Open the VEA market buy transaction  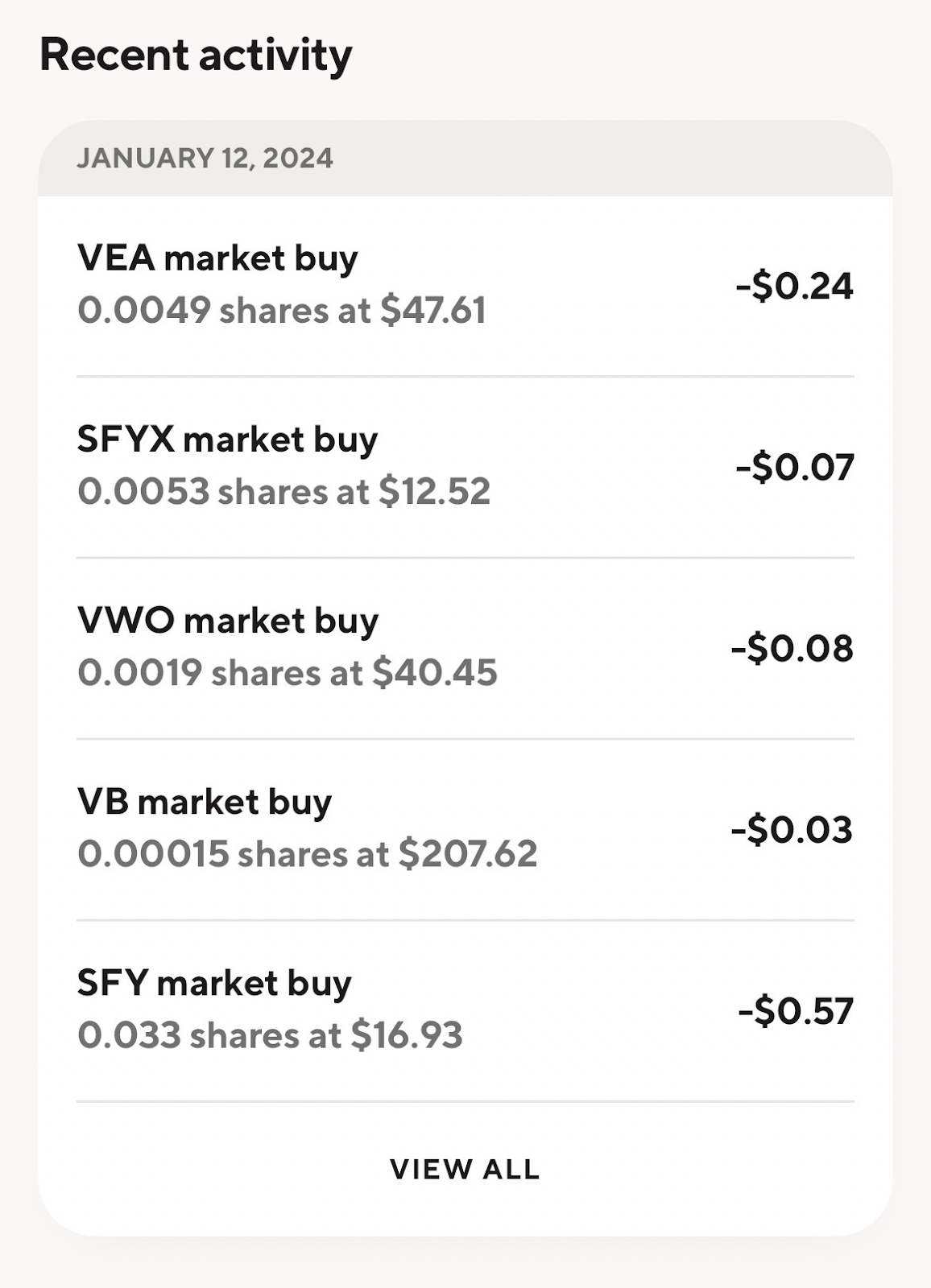pos(217,258)
